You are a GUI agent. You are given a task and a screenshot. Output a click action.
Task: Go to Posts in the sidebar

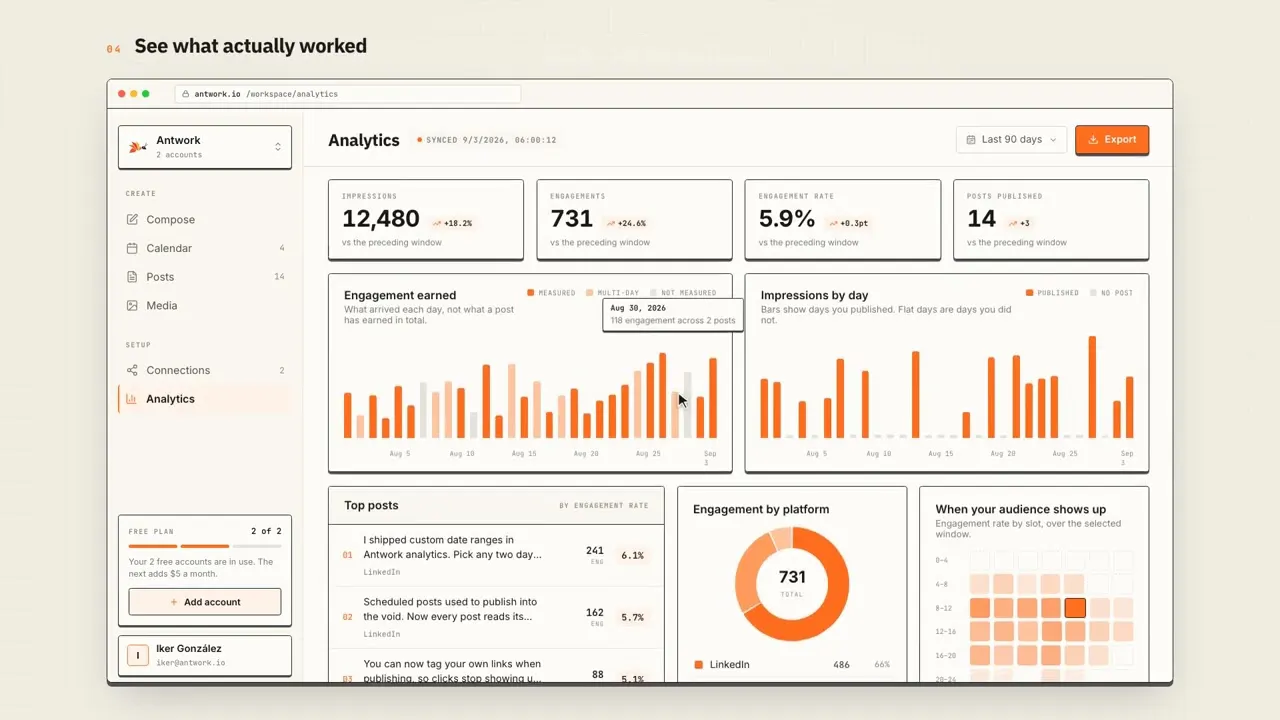[205, 277]
